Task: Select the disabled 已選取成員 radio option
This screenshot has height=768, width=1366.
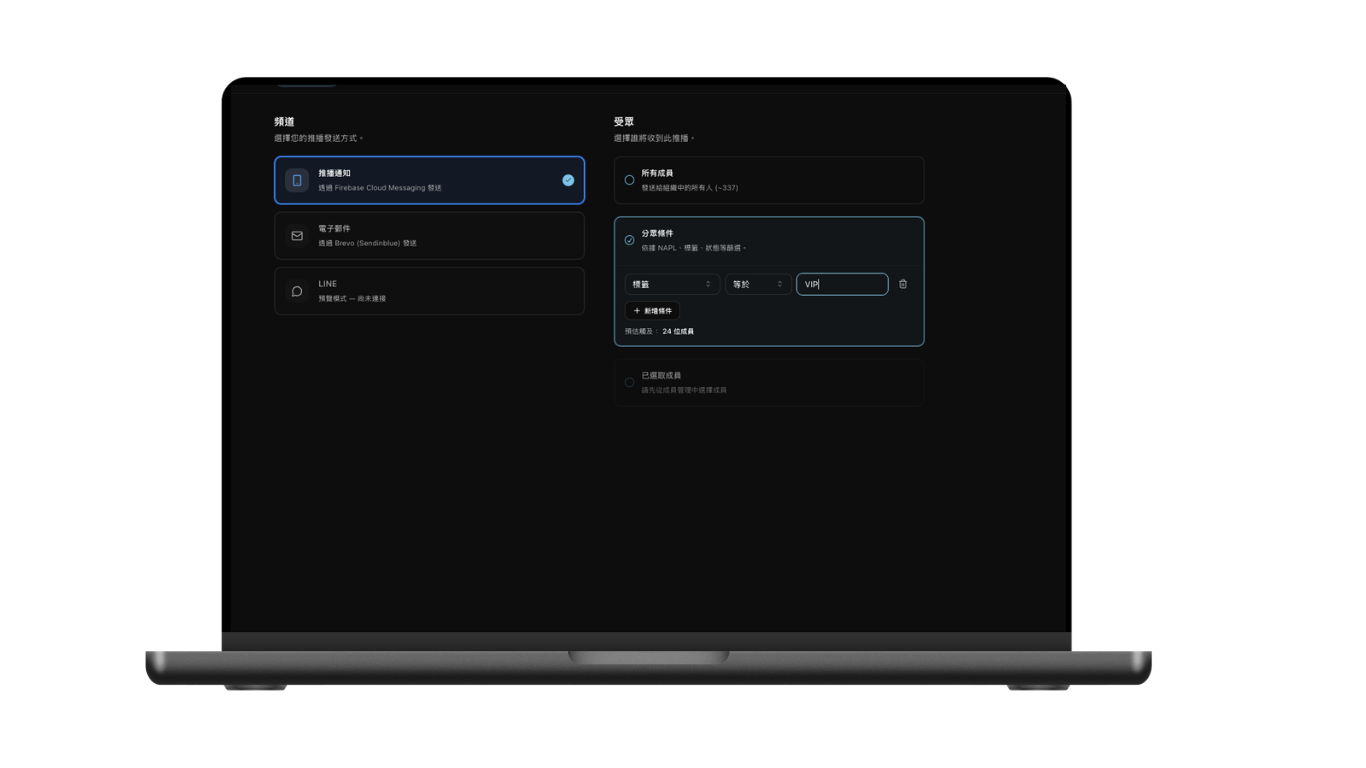Action: (x=629, y=382)
